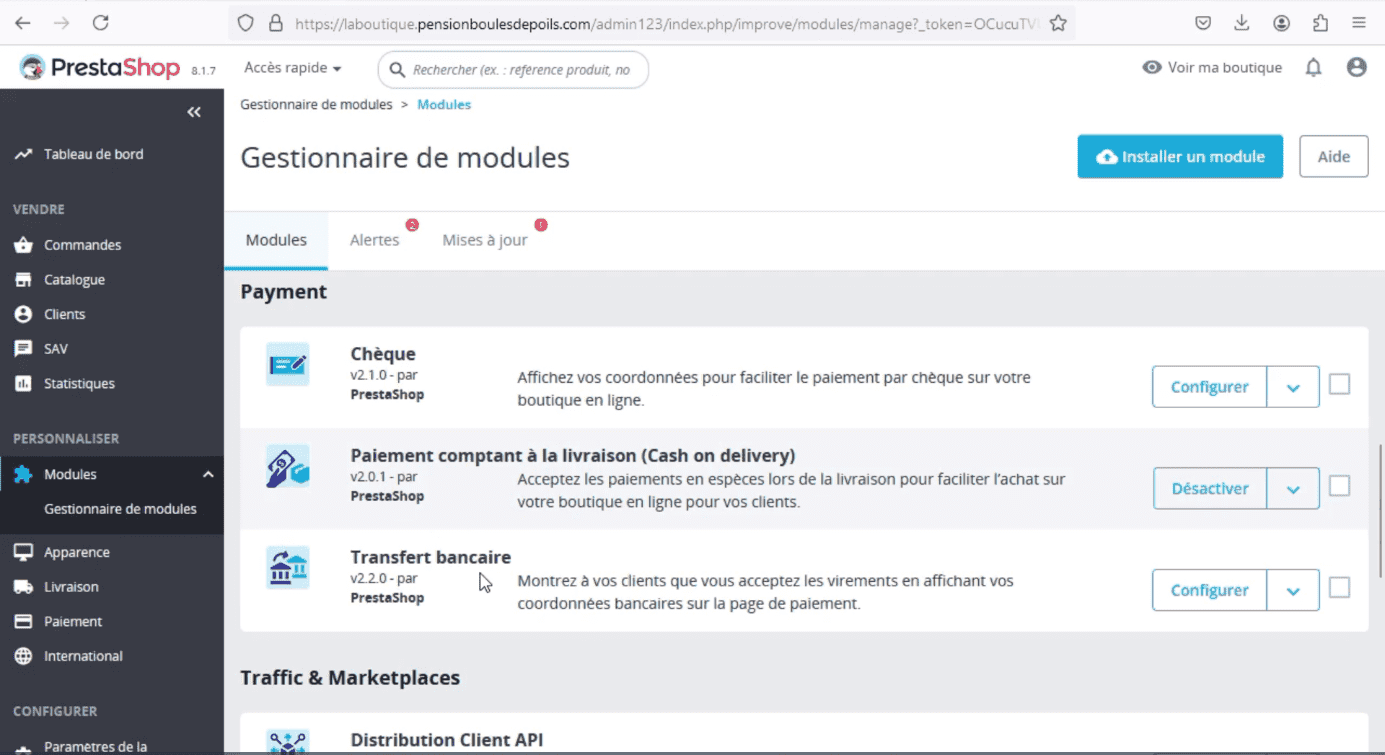Click the Transfert bancaire module icon
Screen dimensions: 1385x755
click(288, 568)
